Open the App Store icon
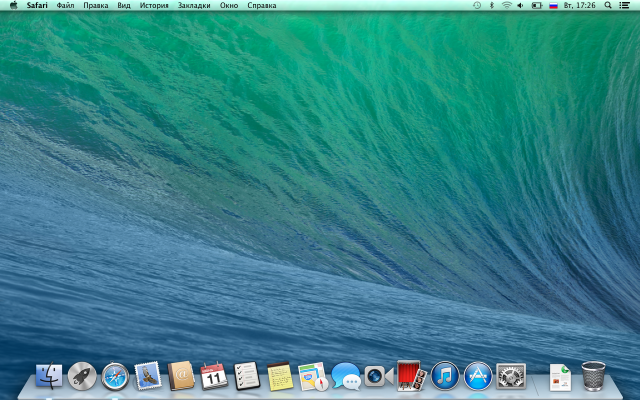The height and width of the screenshot is (400, 640). click(x=478, y=376)
